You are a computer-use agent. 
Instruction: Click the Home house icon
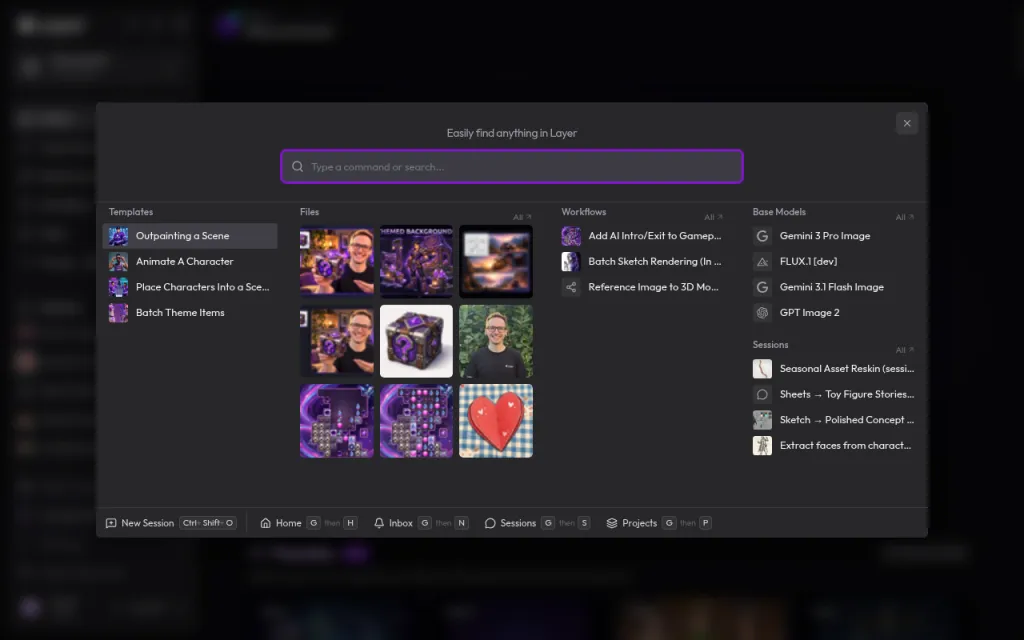click(x=265, y=523)
